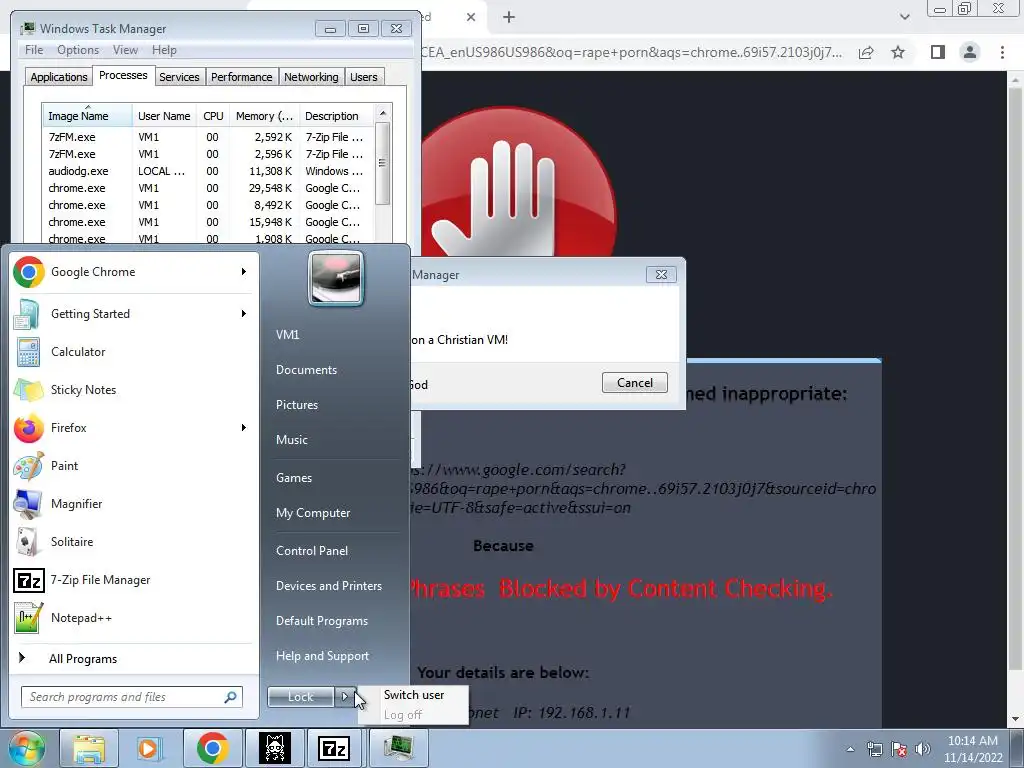Sort processes by Memory column
The width and height of the screenshot is (1024, 768).
point(264,116)
